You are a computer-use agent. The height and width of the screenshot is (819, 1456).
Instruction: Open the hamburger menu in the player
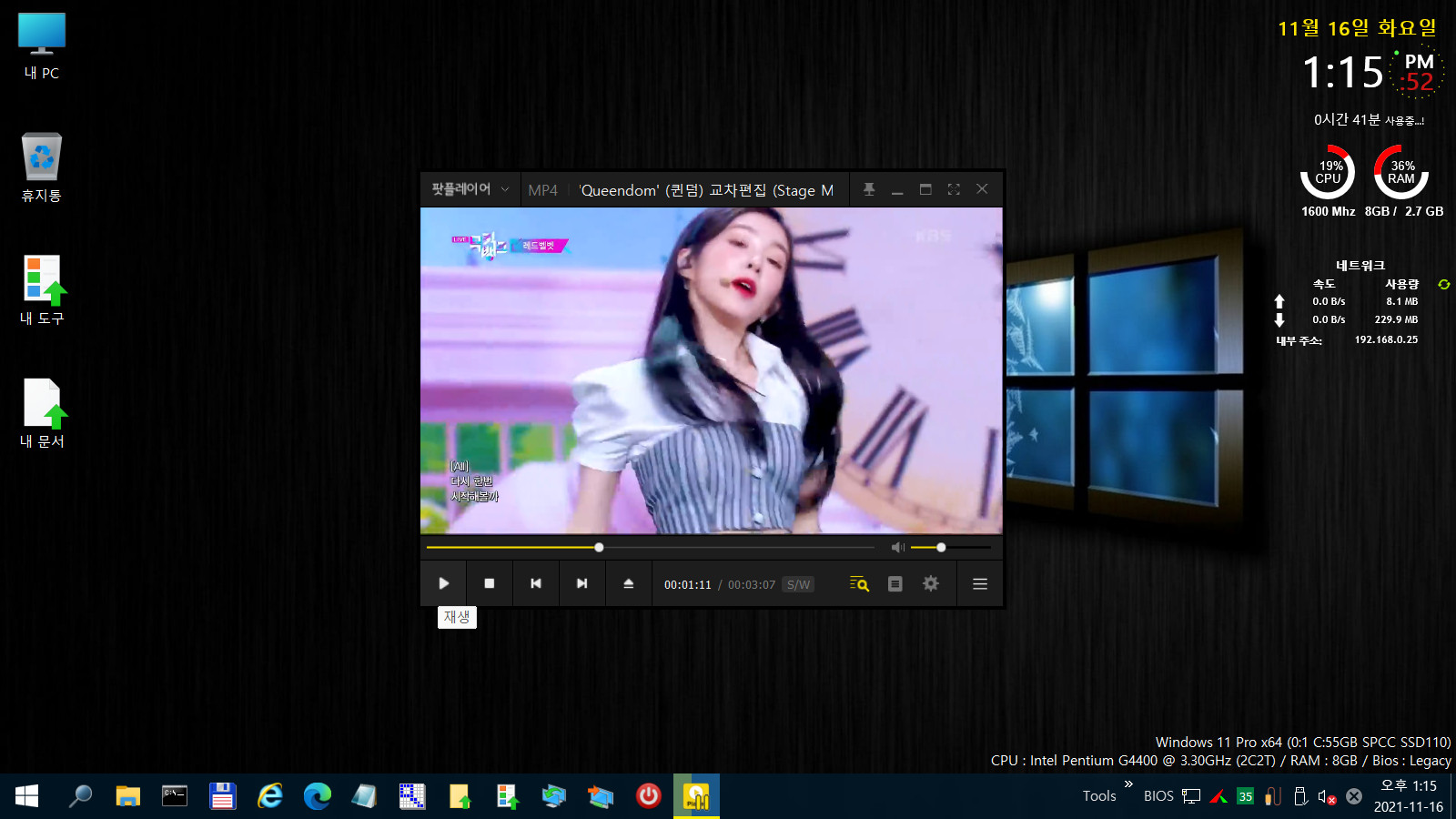(x=980, y=584)
